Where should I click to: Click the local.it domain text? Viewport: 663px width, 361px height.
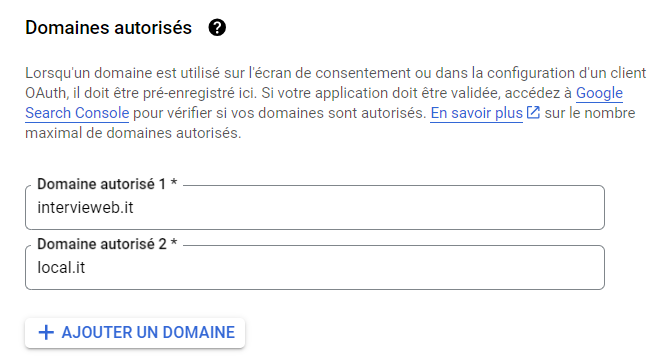point(61,268)
